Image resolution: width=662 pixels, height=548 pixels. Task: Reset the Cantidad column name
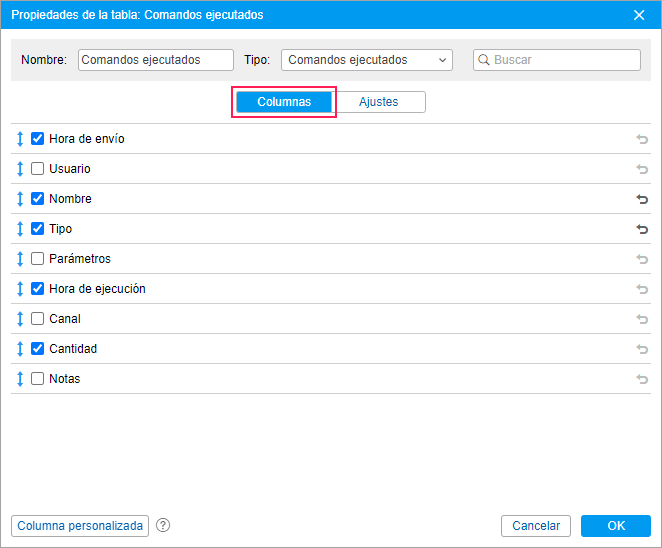tap(642, 349)
